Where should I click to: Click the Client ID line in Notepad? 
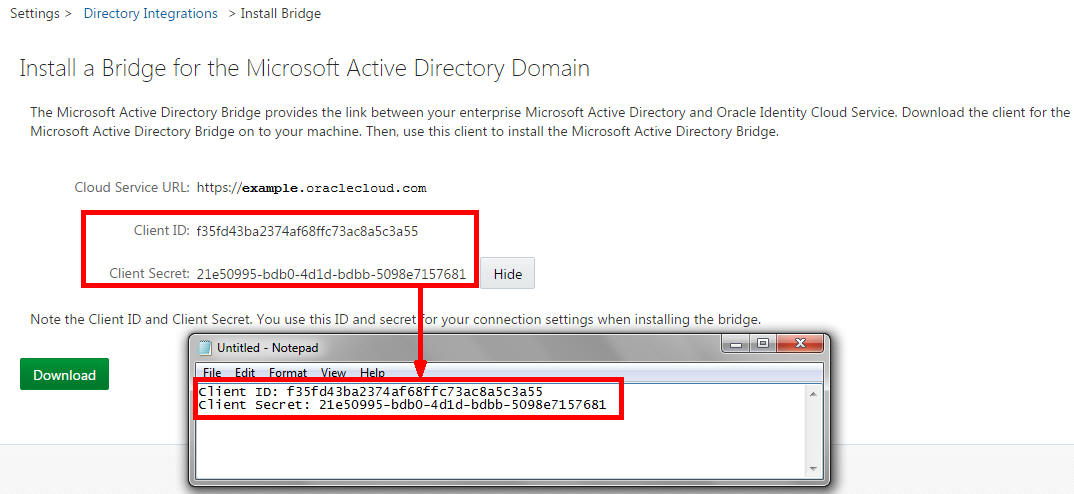[x=371, y=392]
